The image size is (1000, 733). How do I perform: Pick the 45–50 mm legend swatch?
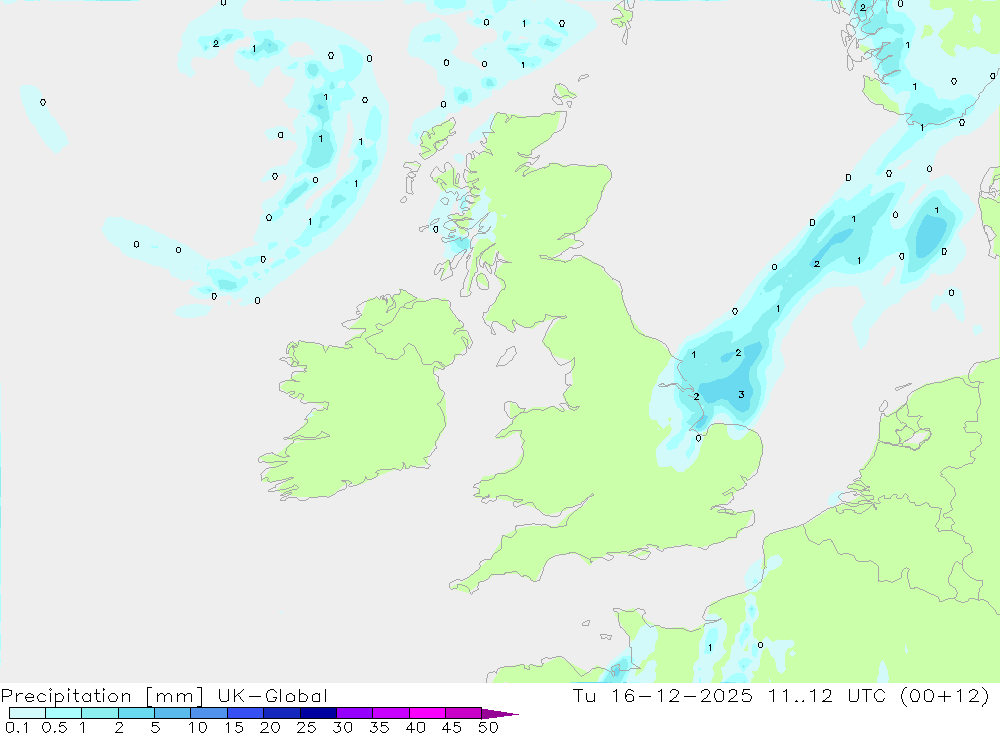[464, 713]
